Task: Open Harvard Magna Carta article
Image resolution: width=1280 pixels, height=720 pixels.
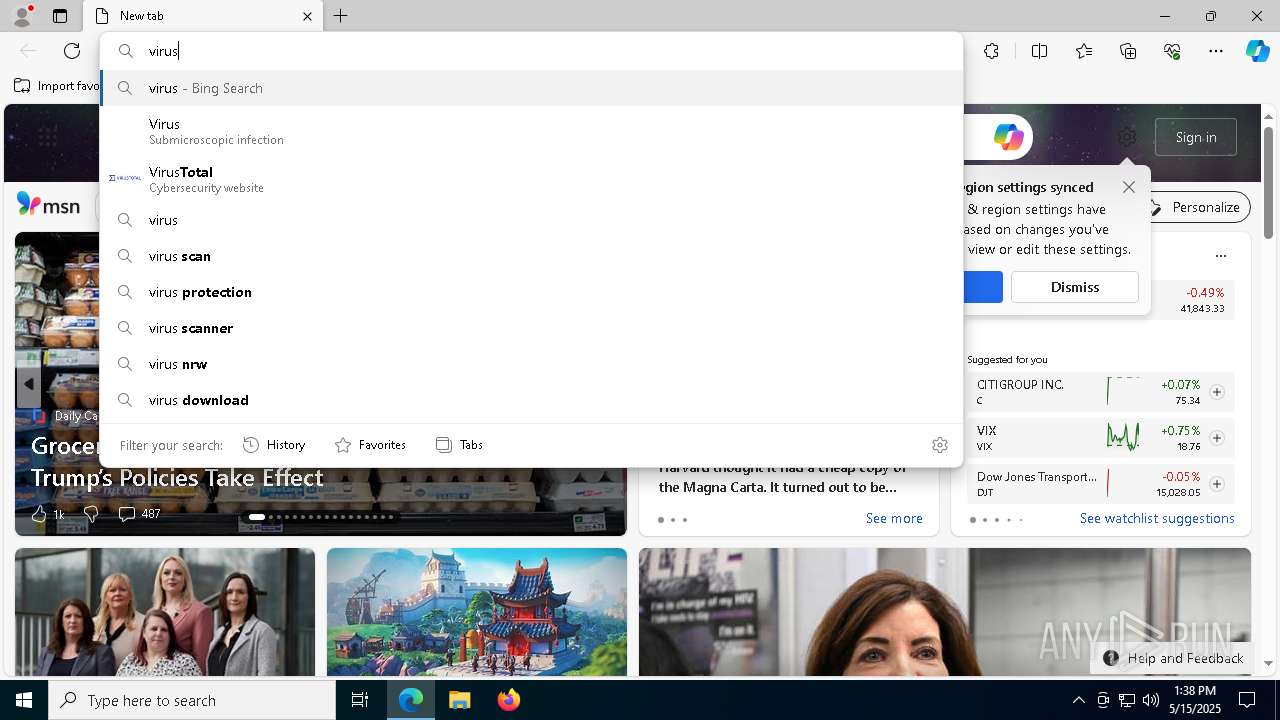Action: click(783, 480)
